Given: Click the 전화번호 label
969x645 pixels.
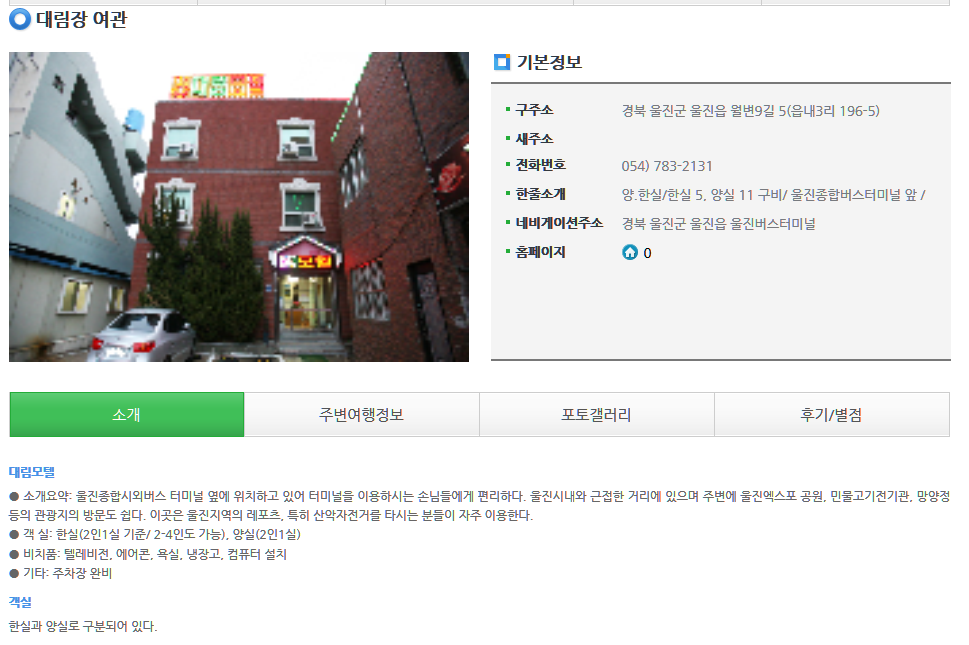Looking at the screenshot, I should [540, 165].
